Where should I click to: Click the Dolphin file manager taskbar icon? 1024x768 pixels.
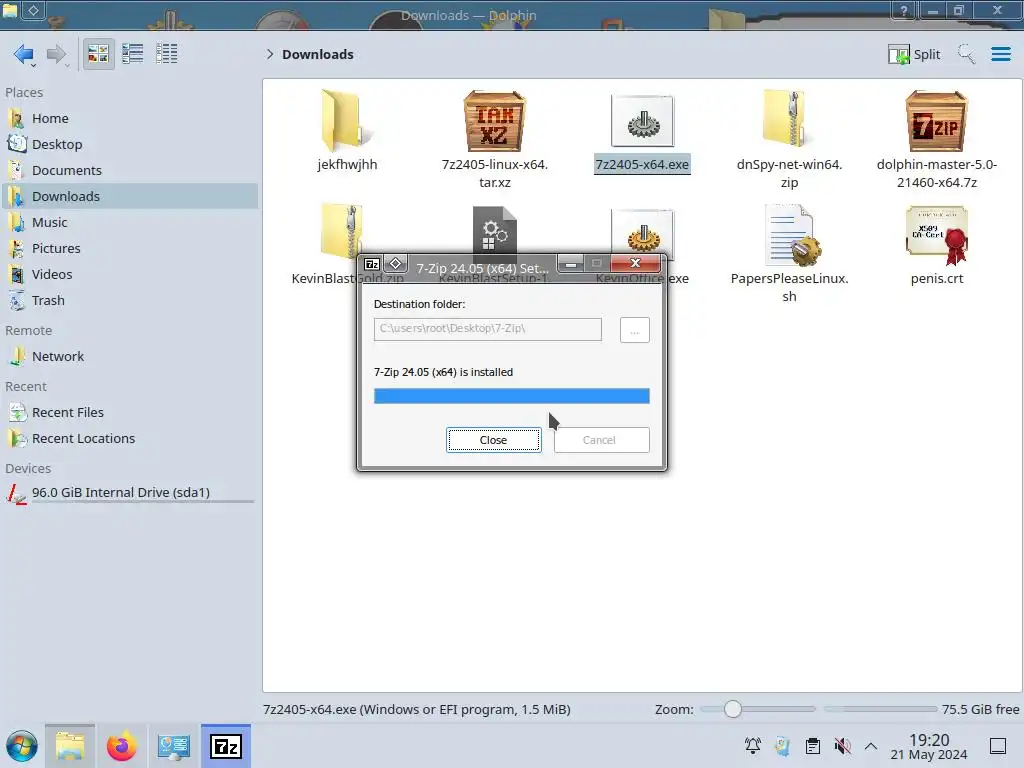(70, 746)
